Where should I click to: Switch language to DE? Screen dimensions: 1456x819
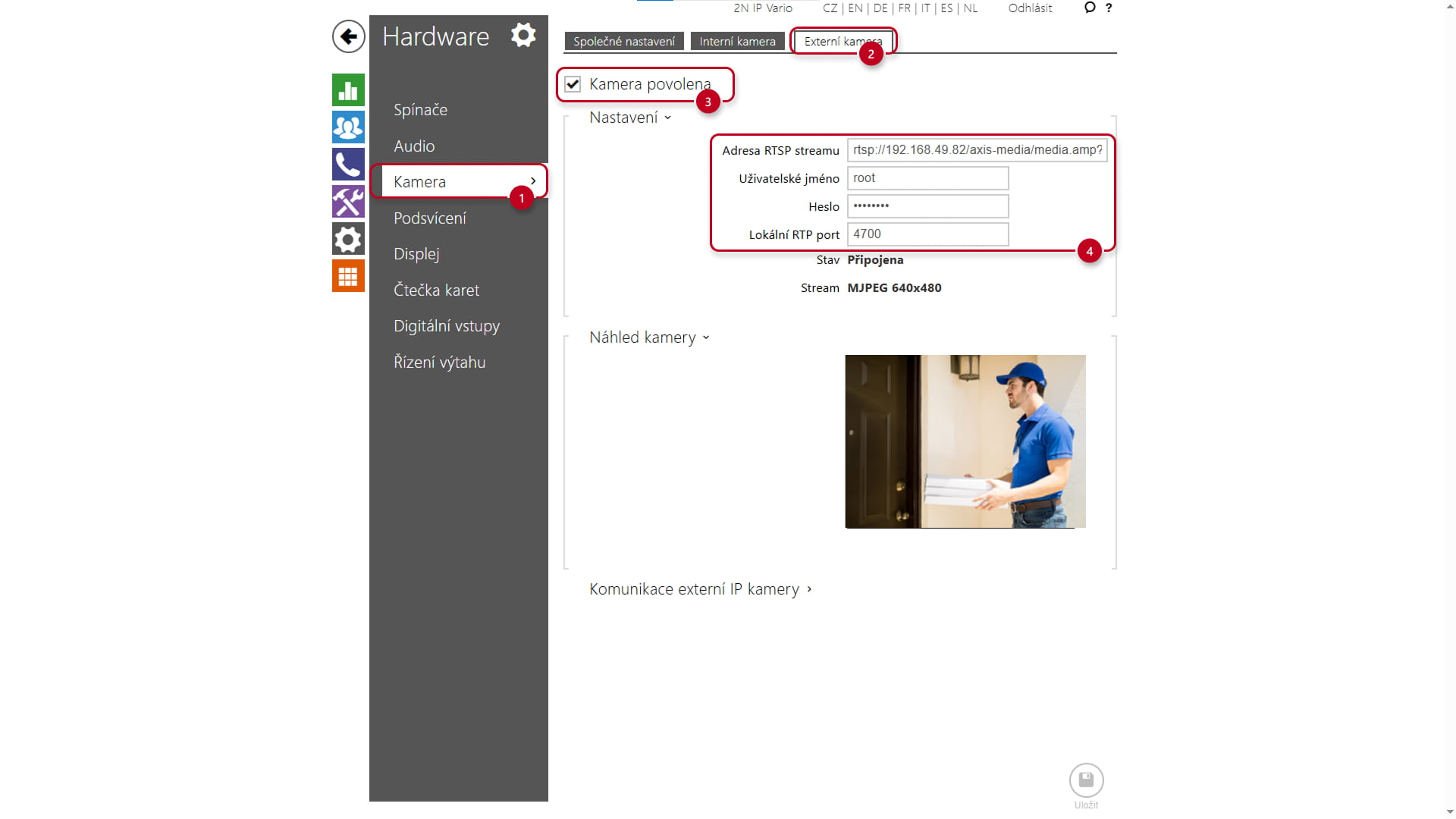(880, 8)
